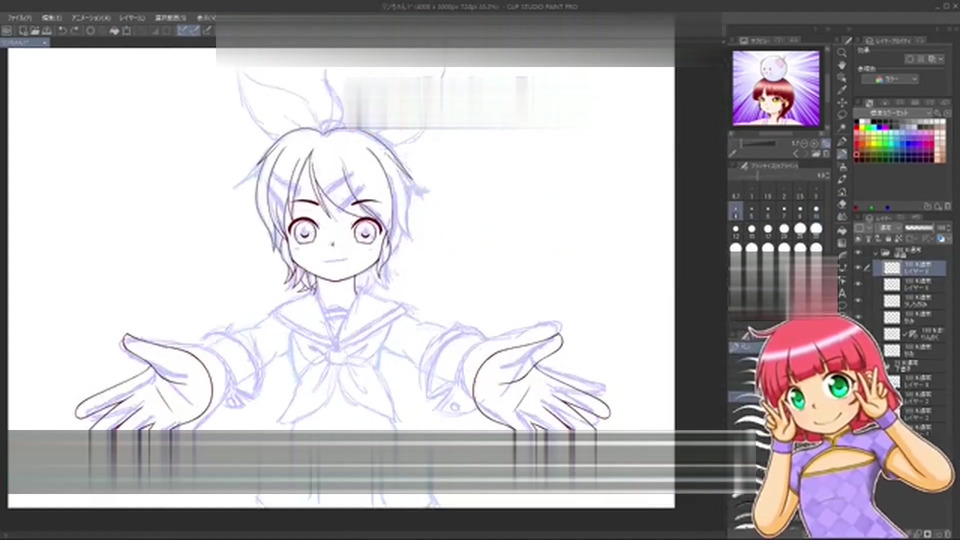Select the Auto select magic wand tool

(x=842, y=128)
